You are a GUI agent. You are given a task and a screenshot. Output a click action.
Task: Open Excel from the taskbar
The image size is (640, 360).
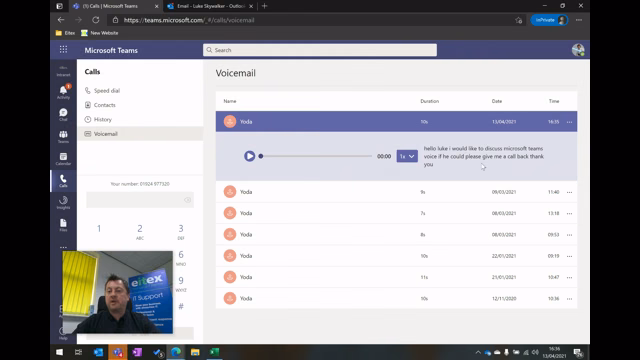click(x=215, y=352)
